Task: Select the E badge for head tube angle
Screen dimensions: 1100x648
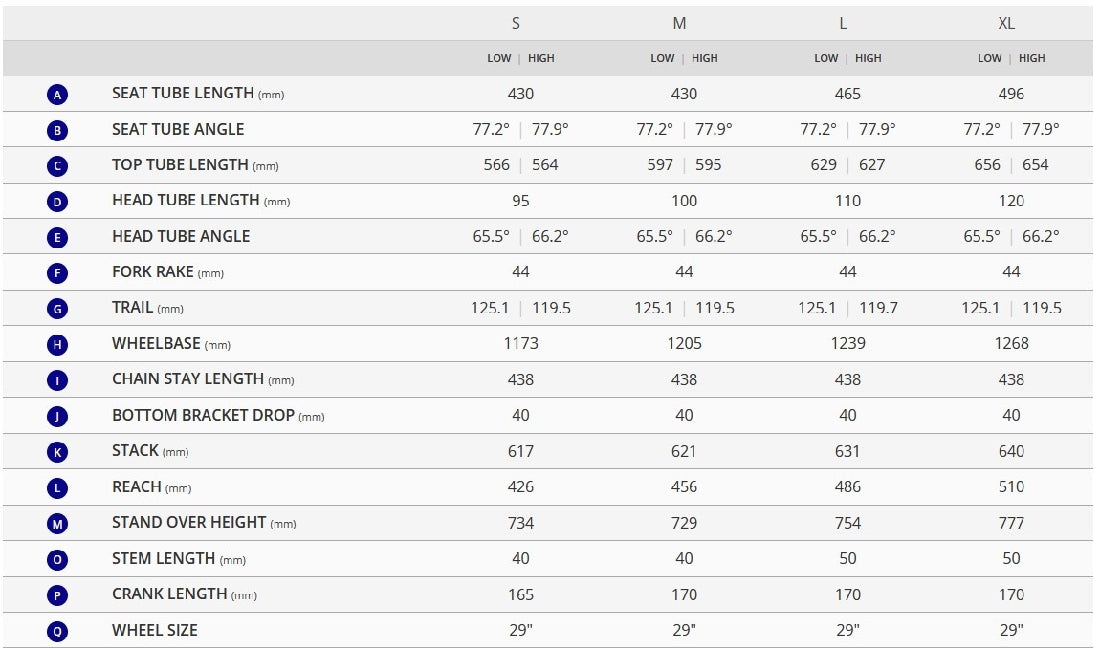Action: [x=57, y=237]
